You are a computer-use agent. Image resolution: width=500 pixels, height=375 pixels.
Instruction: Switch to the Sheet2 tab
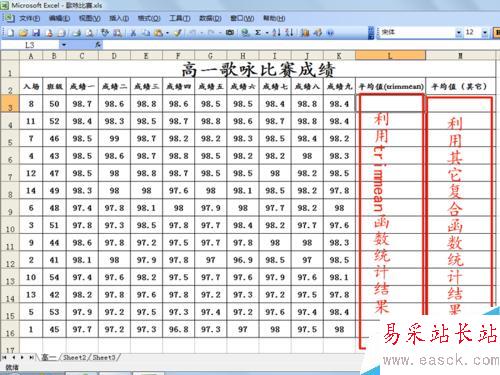coord(75,358)
